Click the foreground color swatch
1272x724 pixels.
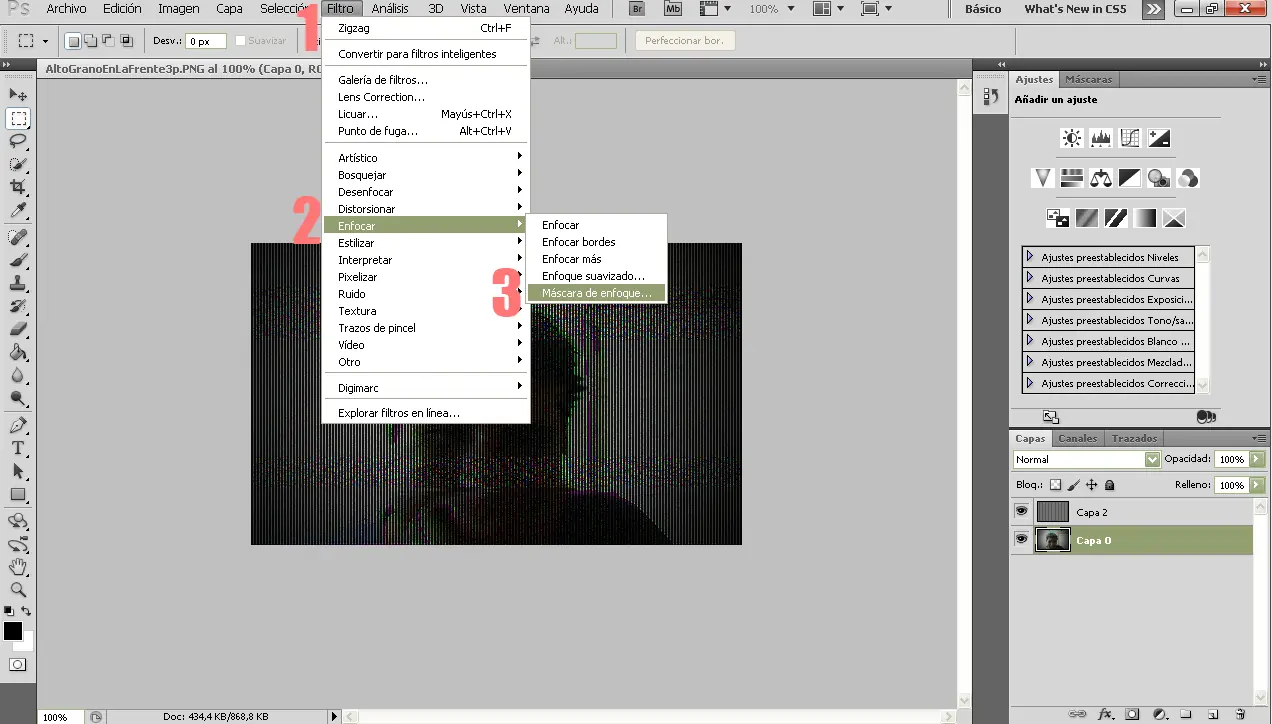13,631
